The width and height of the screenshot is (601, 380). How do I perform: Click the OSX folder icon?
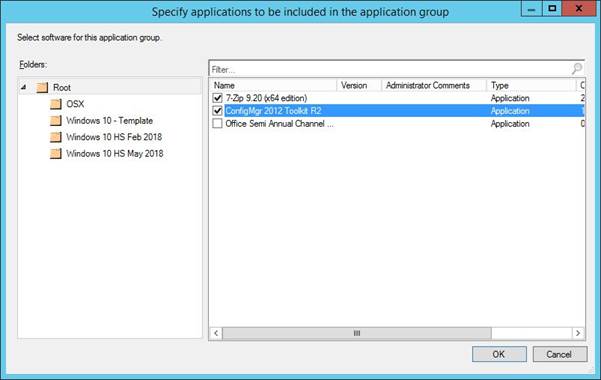click(56, 104)
